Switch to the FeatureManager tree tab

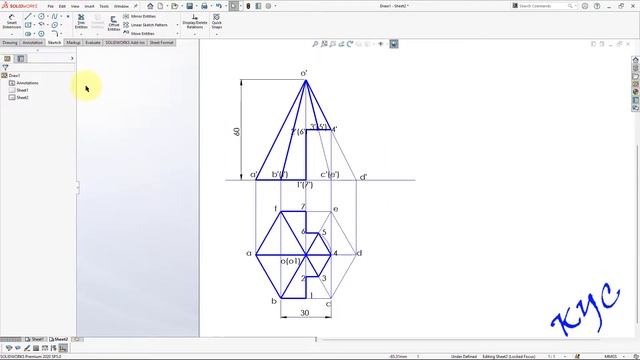point(7,59)
